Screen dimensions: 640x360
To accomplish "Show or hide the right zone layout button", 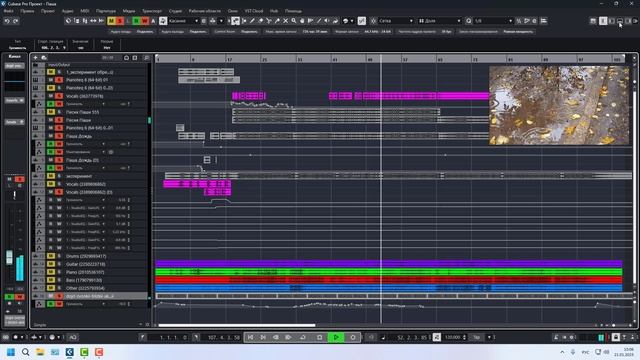I will click(628, 21).
